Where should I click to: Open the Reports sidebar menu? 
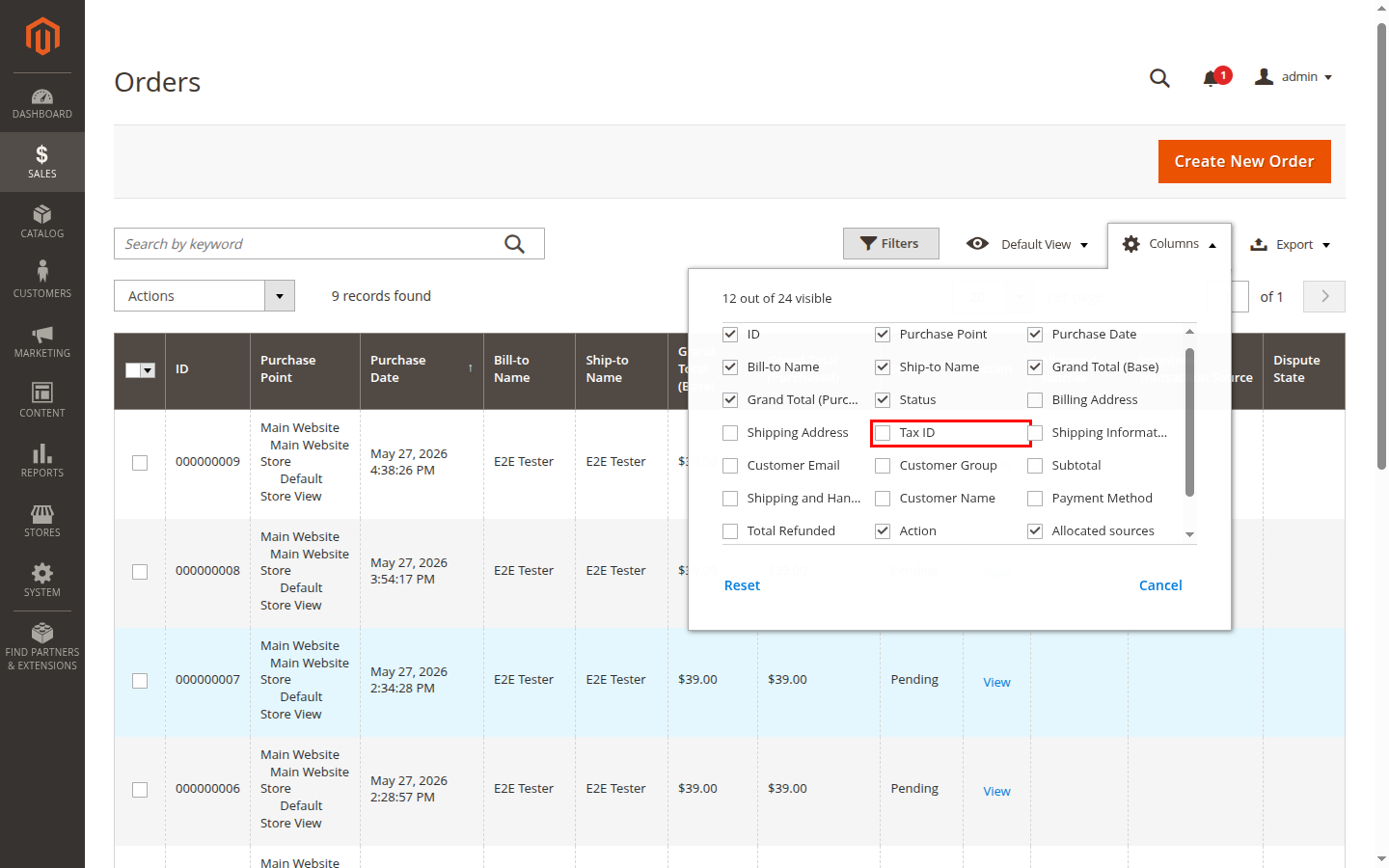coord(42,461)
